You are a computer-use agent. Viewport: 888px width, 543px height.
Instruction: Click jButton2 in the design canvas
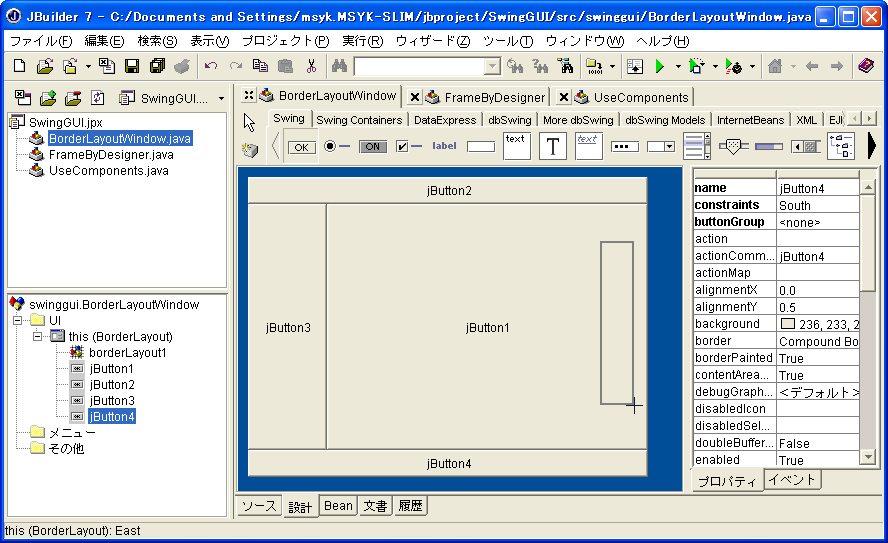[x=448, y=190]
